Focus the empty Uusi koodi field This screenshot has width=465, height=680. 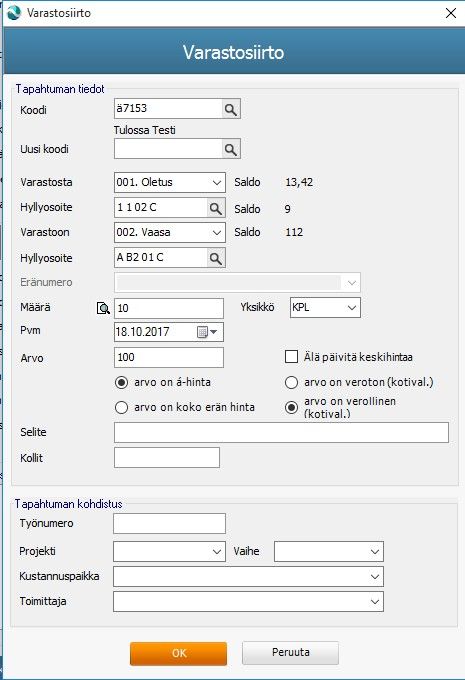168,149
